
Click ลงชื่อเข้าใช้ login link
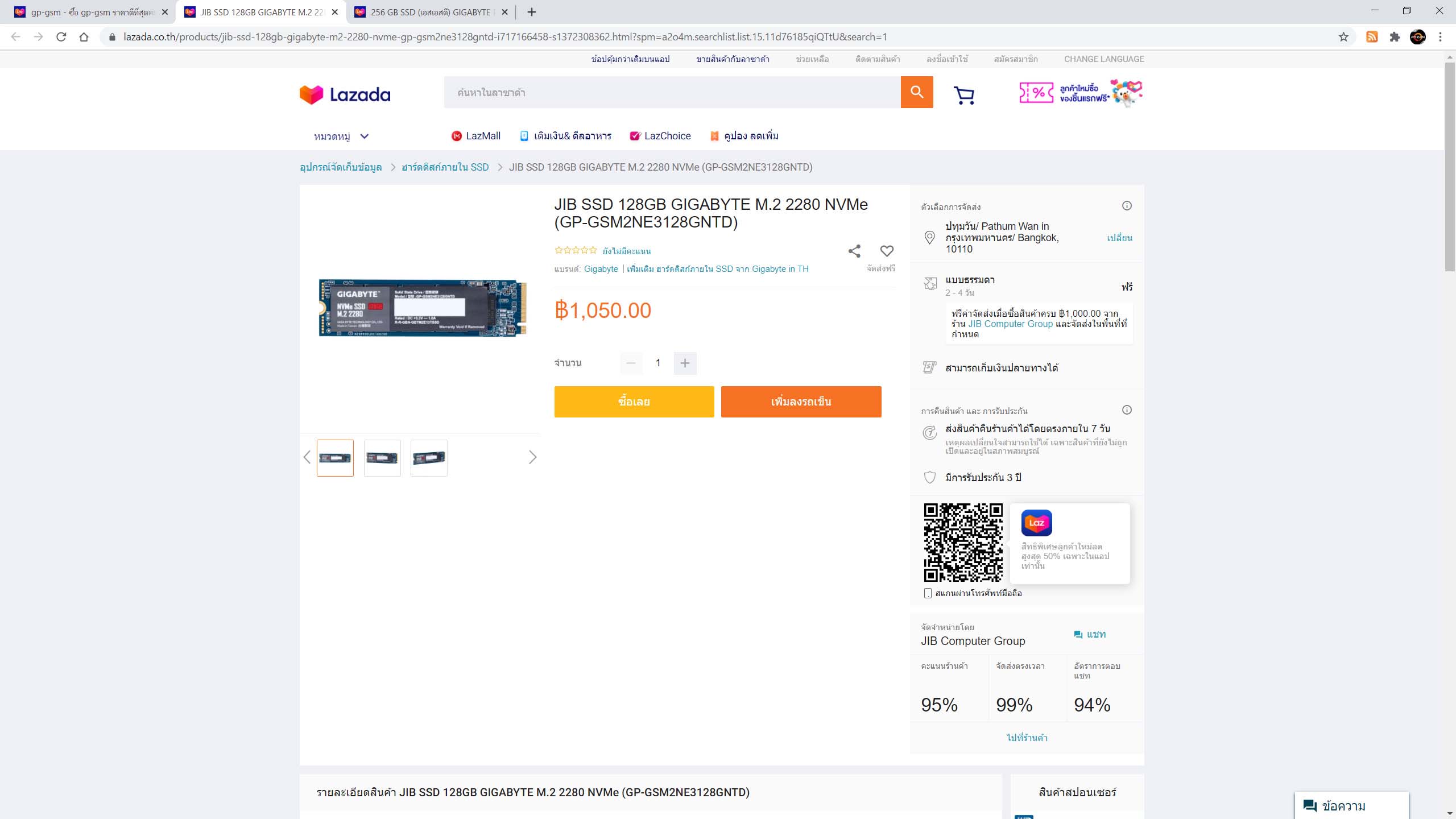pyautogui.click(x=947, y=59)
